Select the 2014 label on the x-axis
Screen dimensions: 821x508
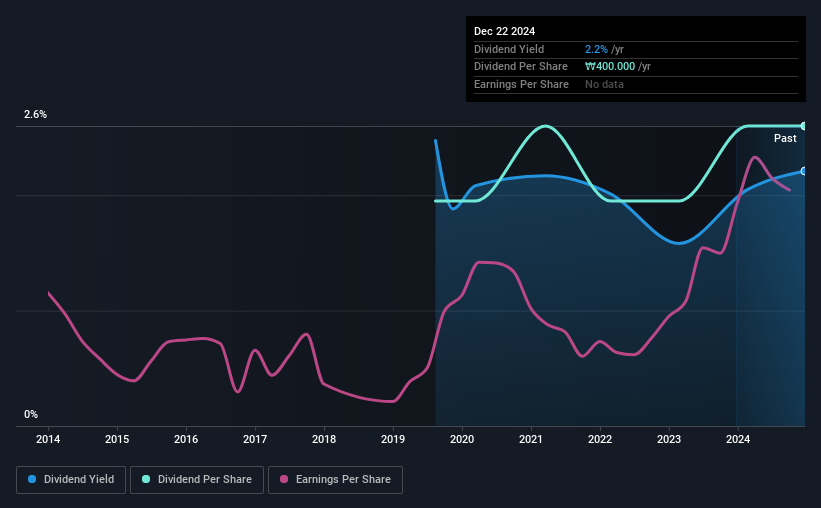click(x=48, y=439)
